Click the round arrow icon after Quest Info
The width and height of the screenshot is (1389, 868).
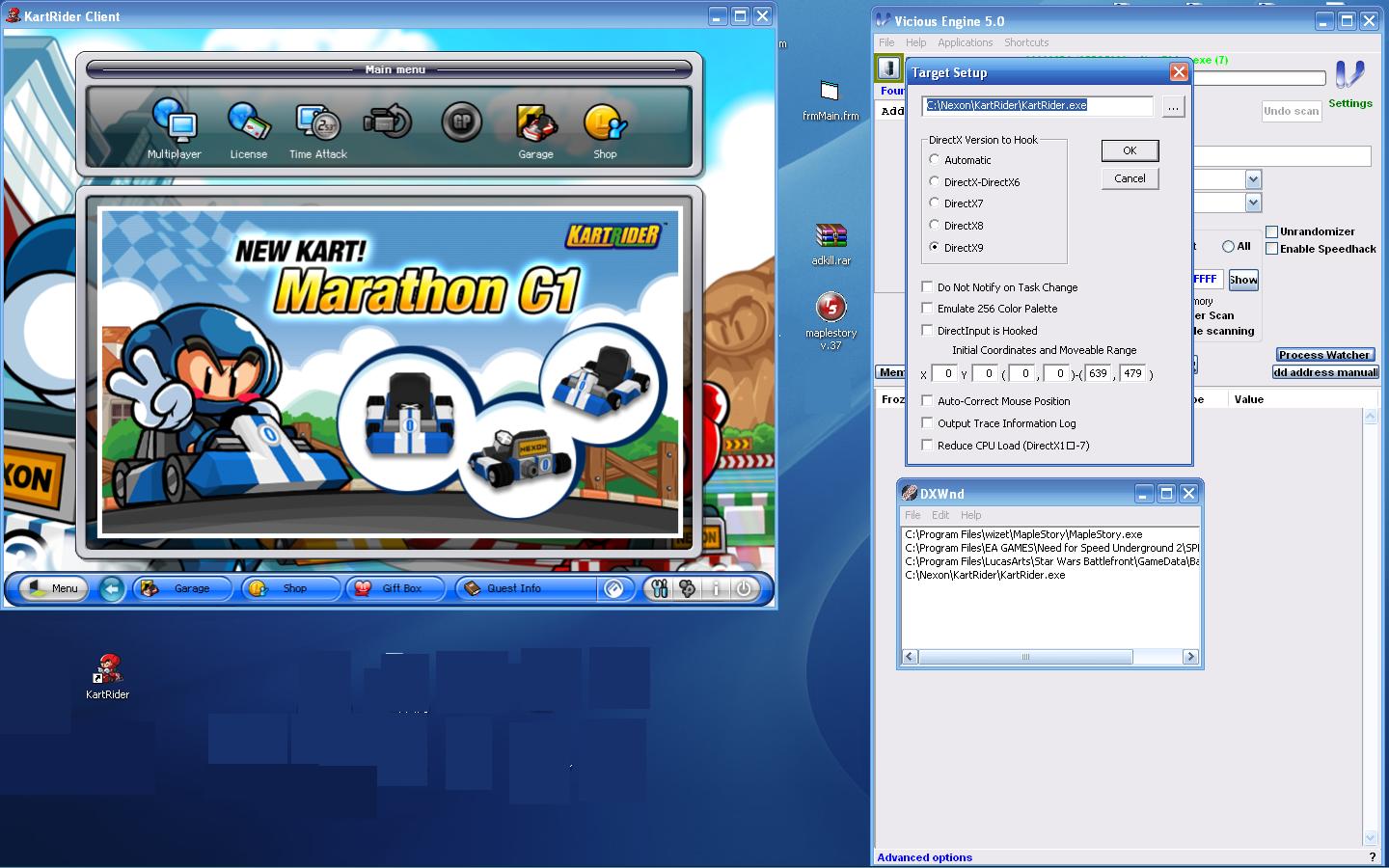pos(613,588)
